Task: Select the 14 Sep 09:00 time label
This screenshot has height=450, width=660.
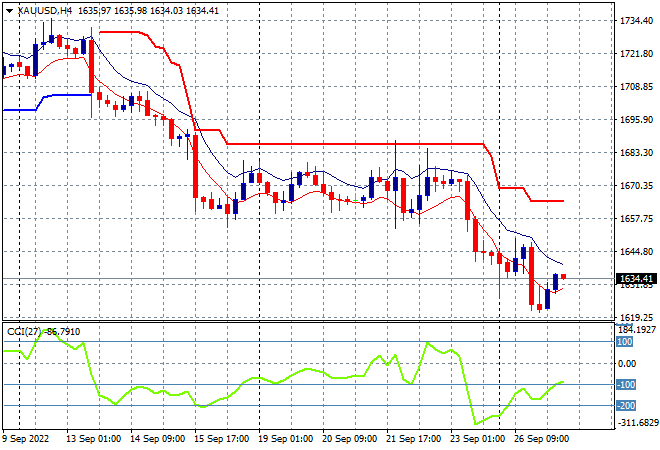Action: [x=157, y=439]
